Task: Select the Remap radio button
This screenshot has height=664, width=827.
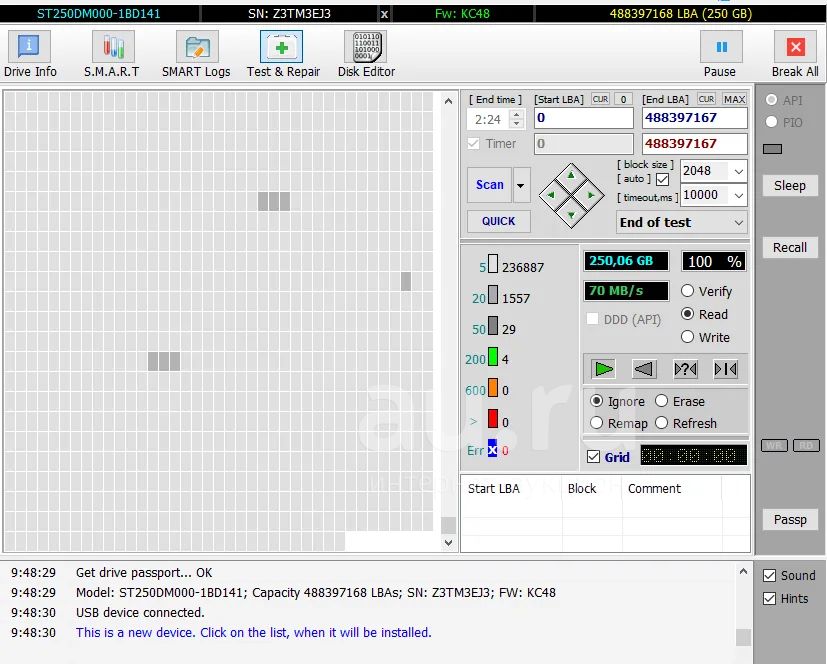Action: point(597,423)
